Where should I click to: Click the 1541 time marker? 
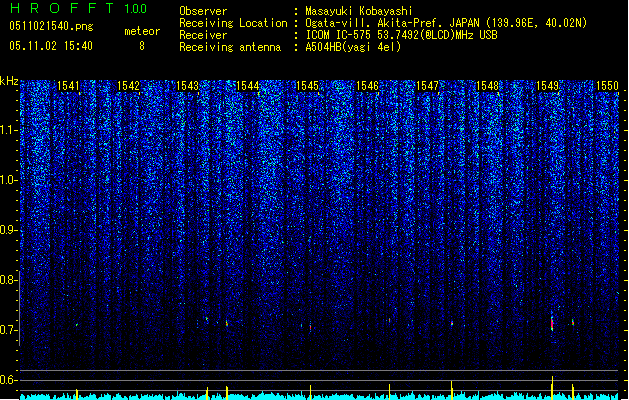[x=68, y=85]
